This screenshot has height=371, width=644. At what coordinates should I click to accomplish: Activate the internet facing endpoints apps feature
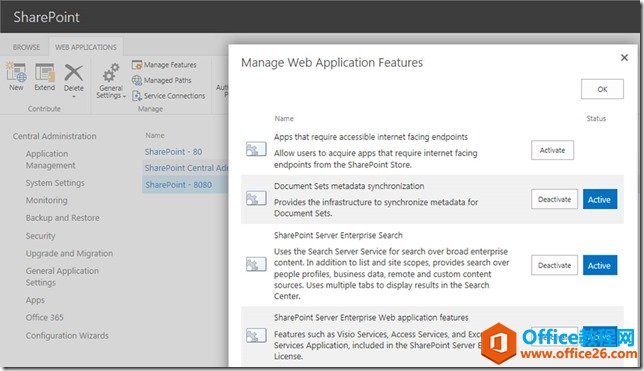click(x=552, y=150)
